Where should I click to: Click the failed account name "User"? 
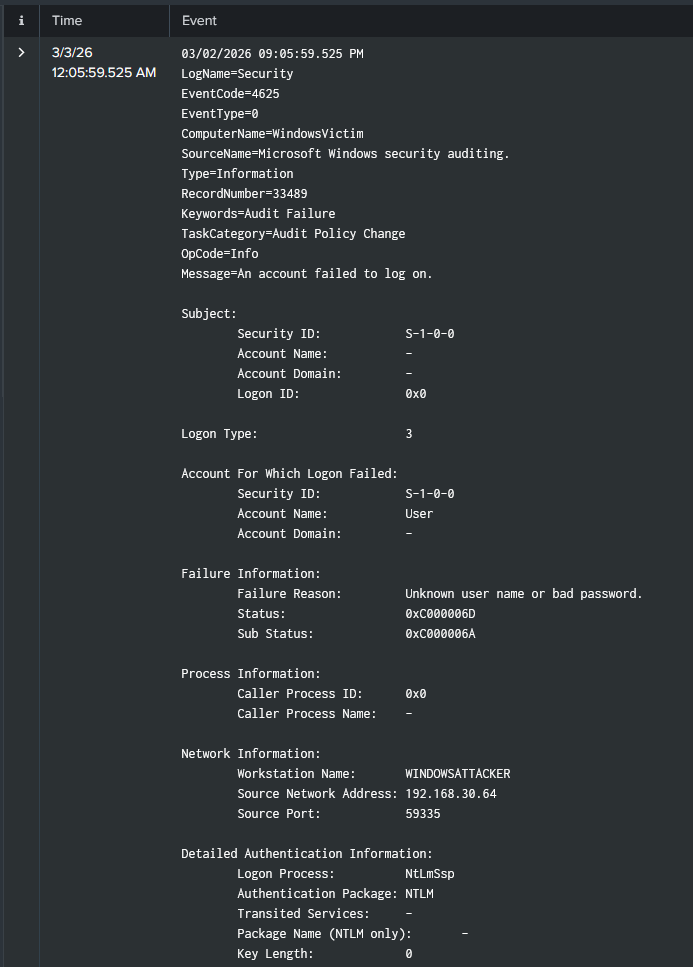(419, 513)
